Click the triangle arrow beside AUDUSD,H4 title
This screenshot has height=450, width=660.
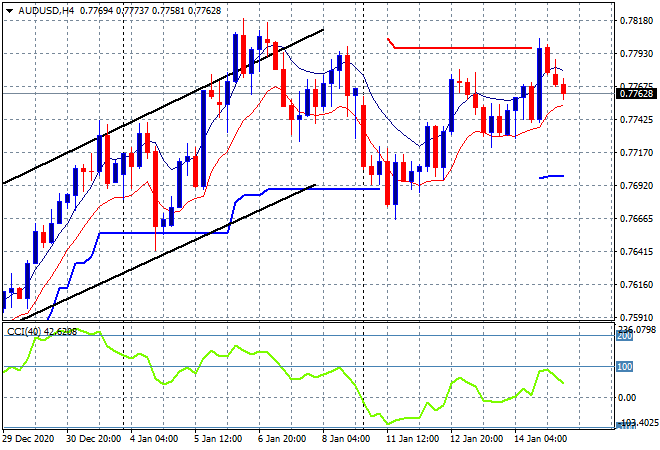pos(9,11)
